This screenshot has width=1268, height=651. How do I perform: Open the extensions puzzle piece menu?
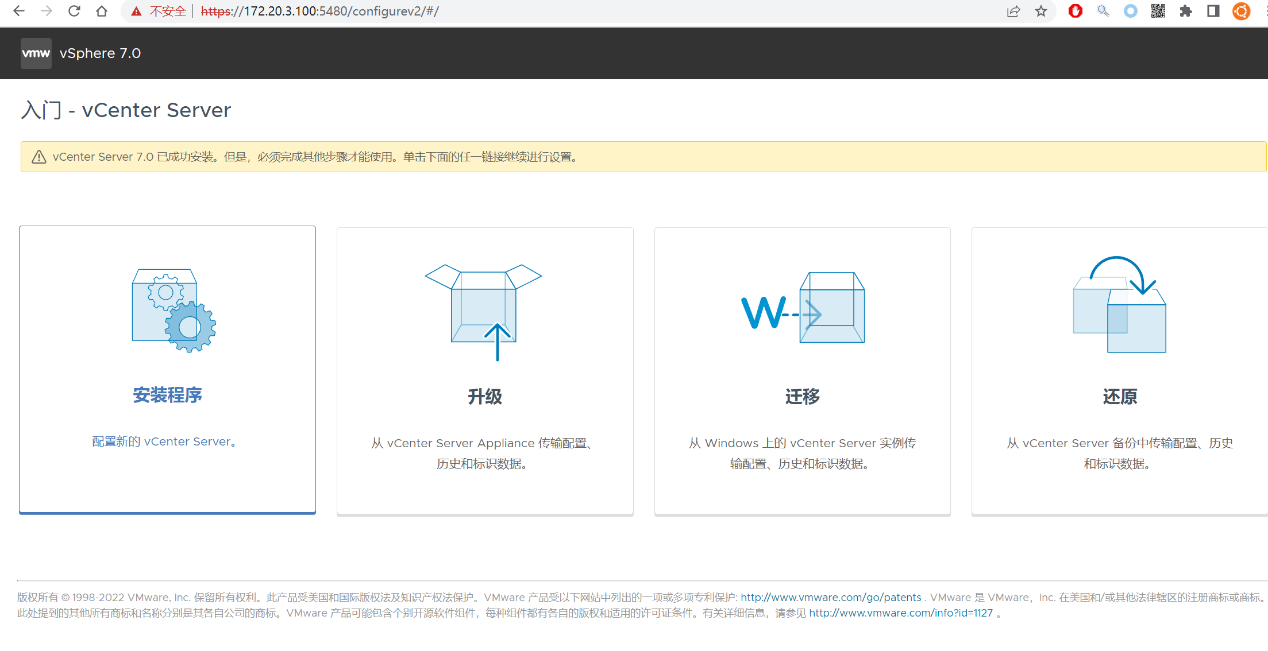pyautogui.click(x=1186, y=11)
